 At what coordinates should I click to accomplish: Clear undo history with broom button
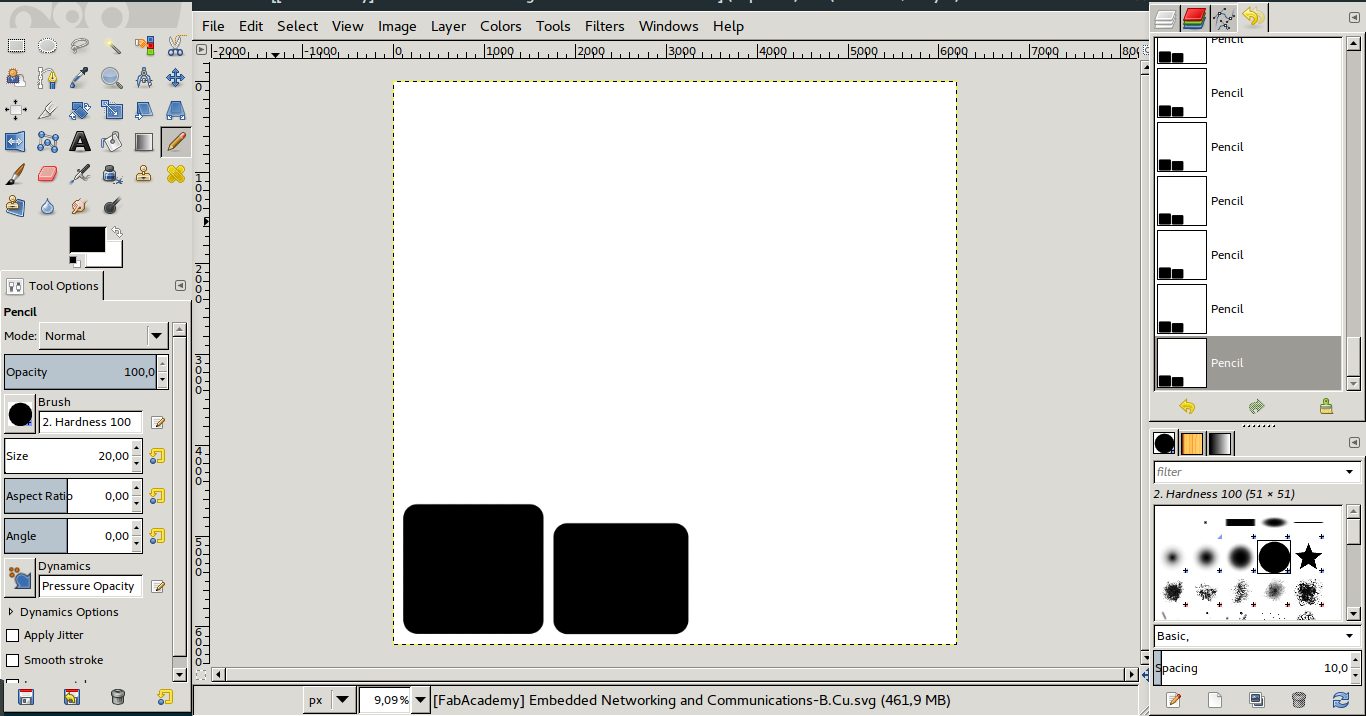tap(1326, 406)
